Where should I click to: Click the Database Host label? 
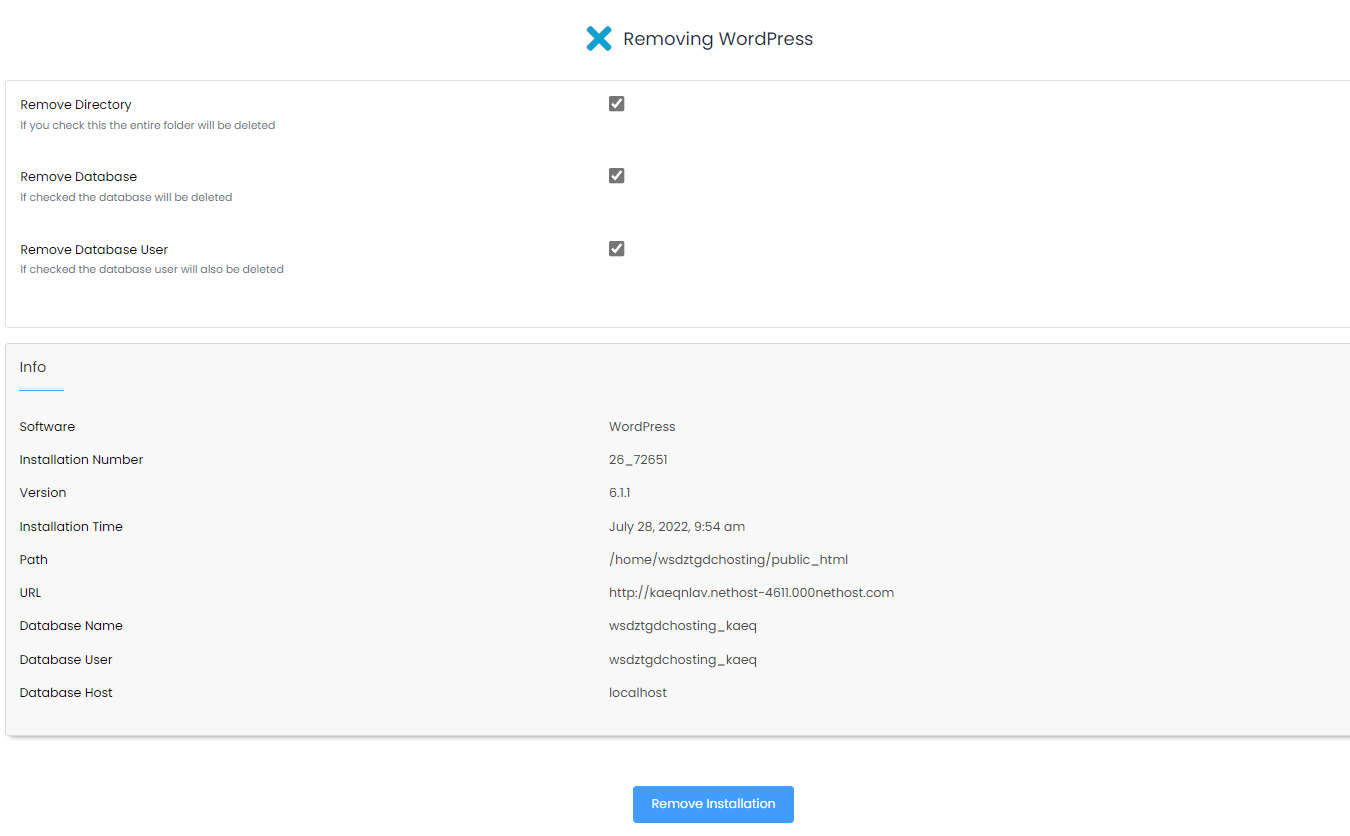click(x=66, y=693)
